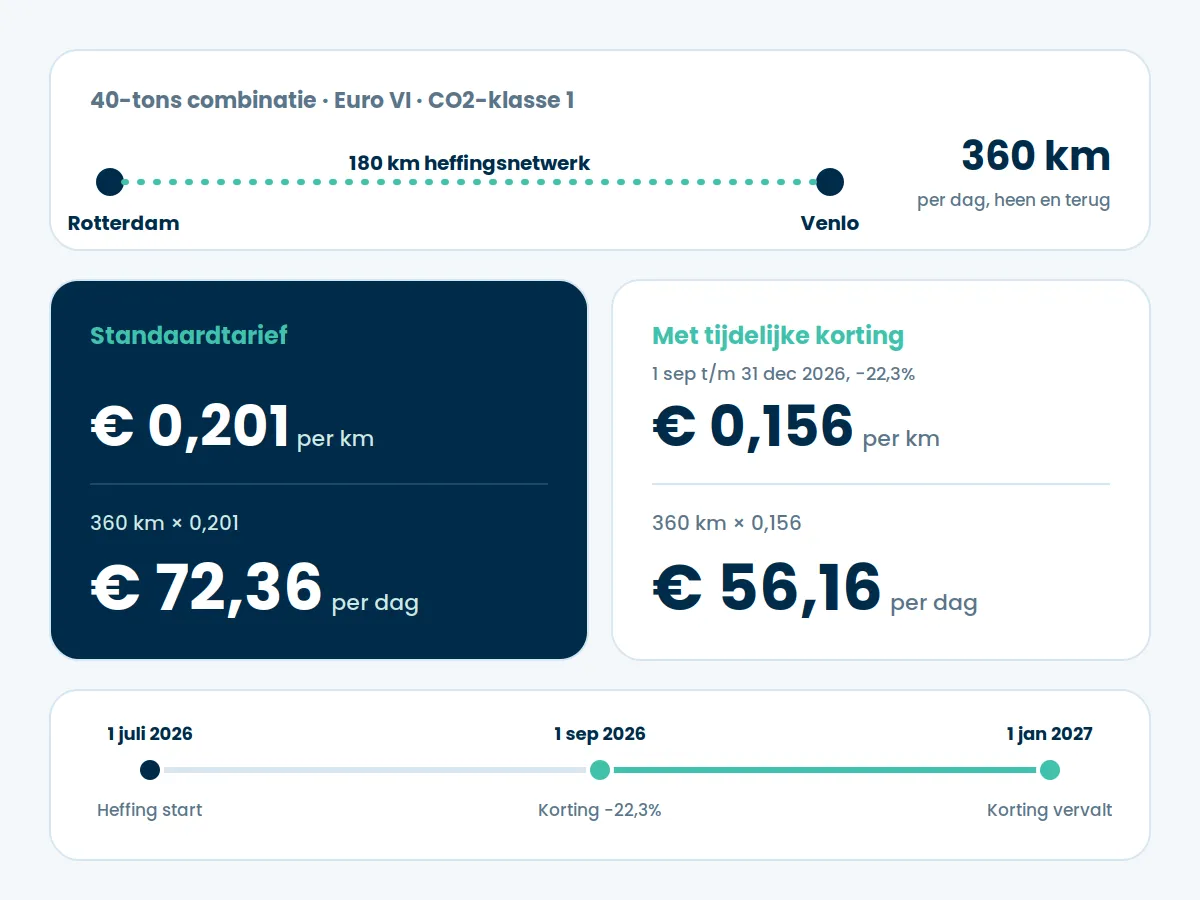Click the "1 sep t/m 31 dec 2026, -22,3%" subtitle
The width and height of the screenshot is (1200, 900).
784,374
